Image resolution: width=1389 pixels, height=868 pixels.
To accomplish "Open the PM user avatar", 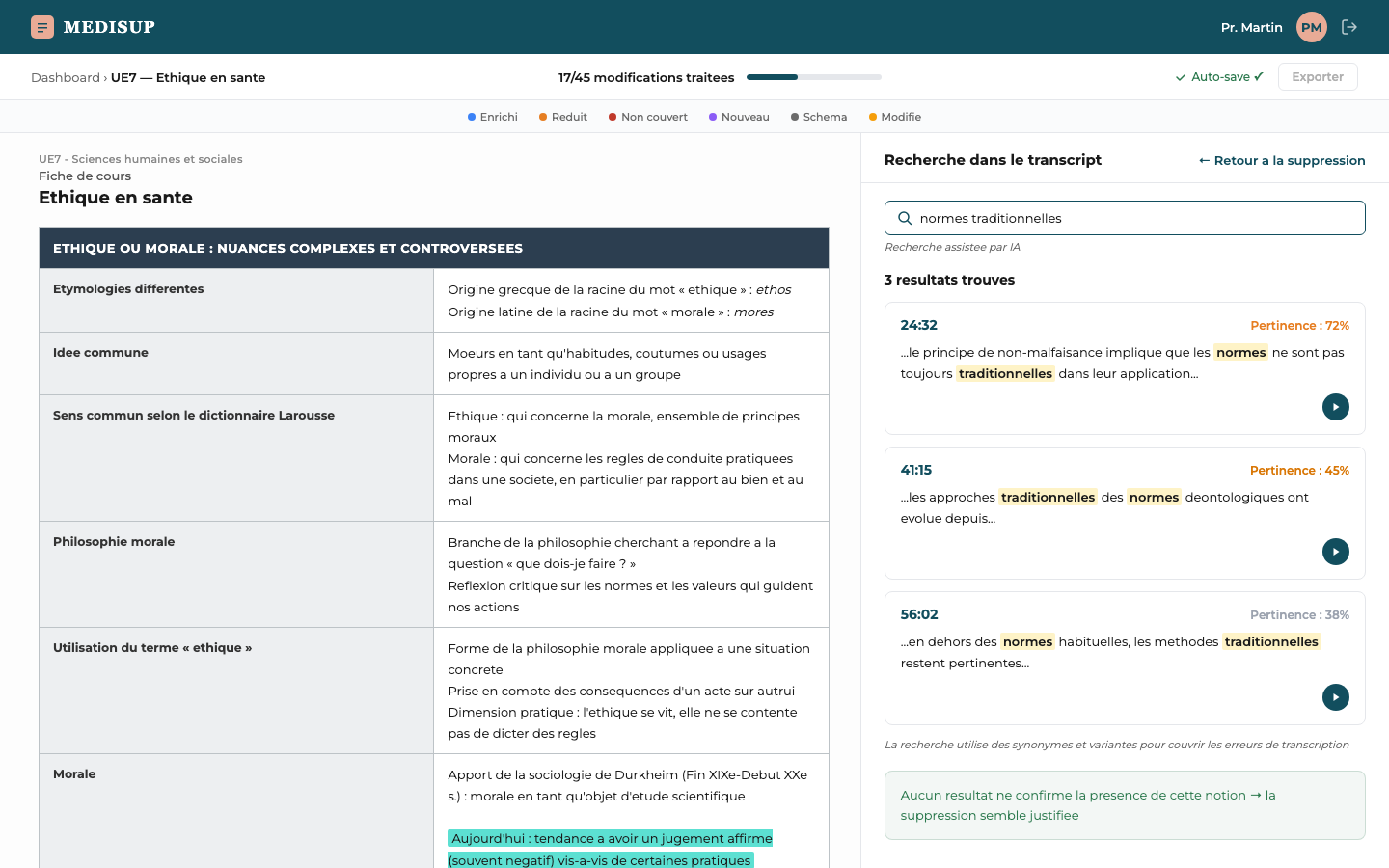I will point(1312,27).
